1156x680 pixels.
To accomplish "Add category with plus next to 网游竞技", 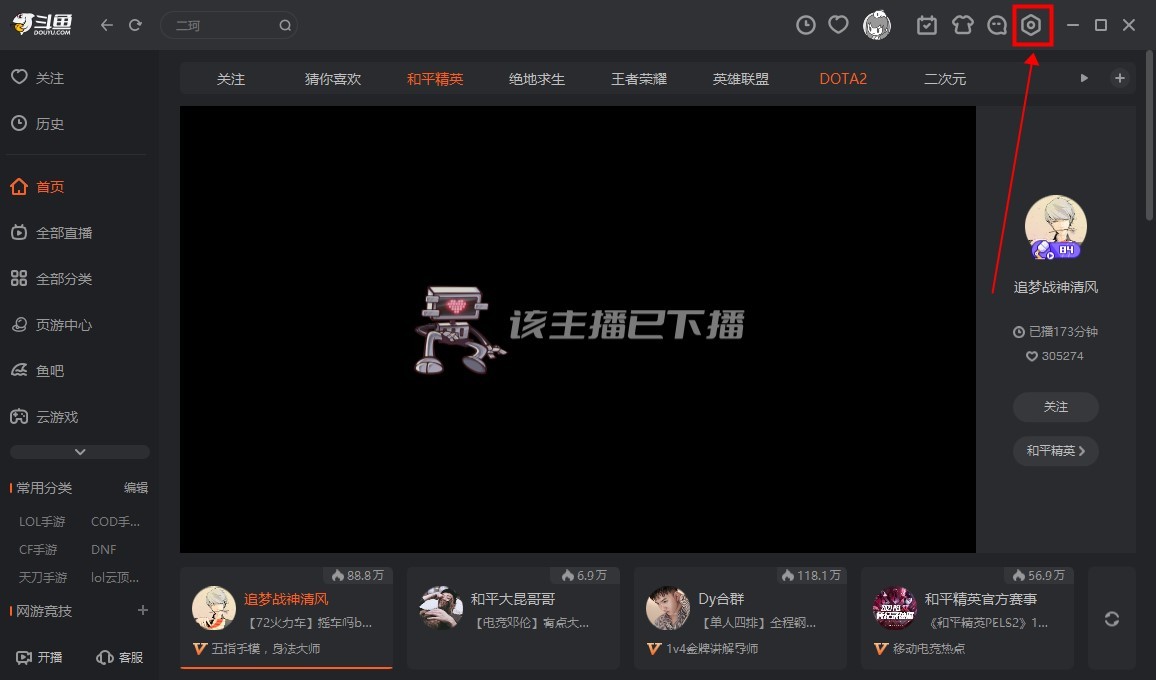I will point(142,610).
